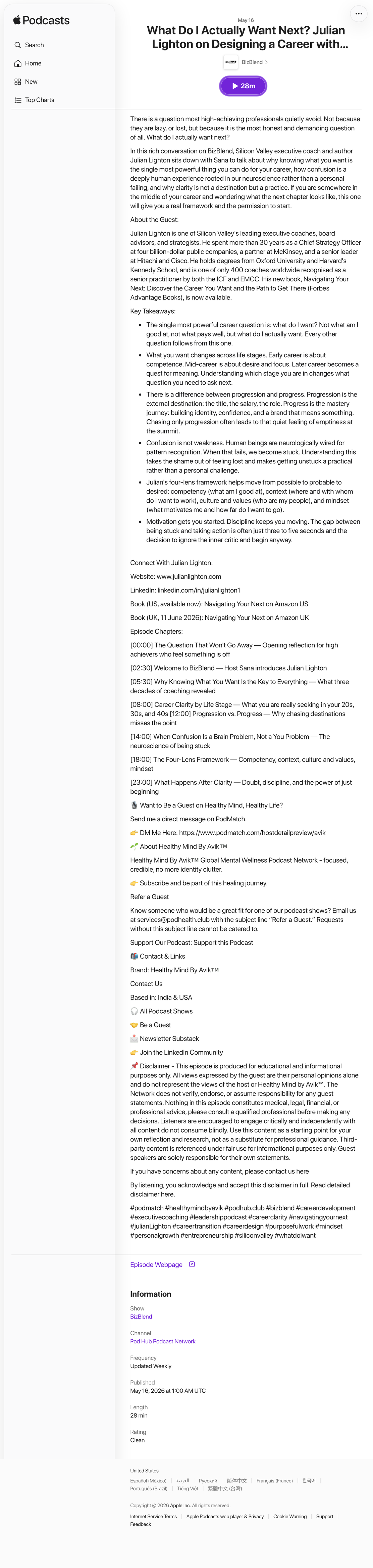
Task: Open the Cookie Warning link
Action: [289, 1516]
